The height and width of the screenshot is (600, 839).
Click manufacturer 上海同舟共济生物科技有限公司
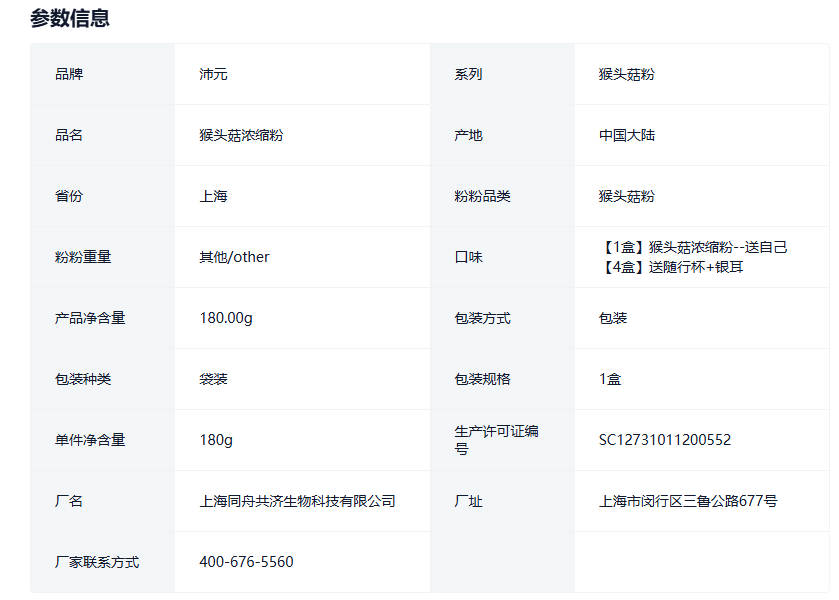pos(297,501)
